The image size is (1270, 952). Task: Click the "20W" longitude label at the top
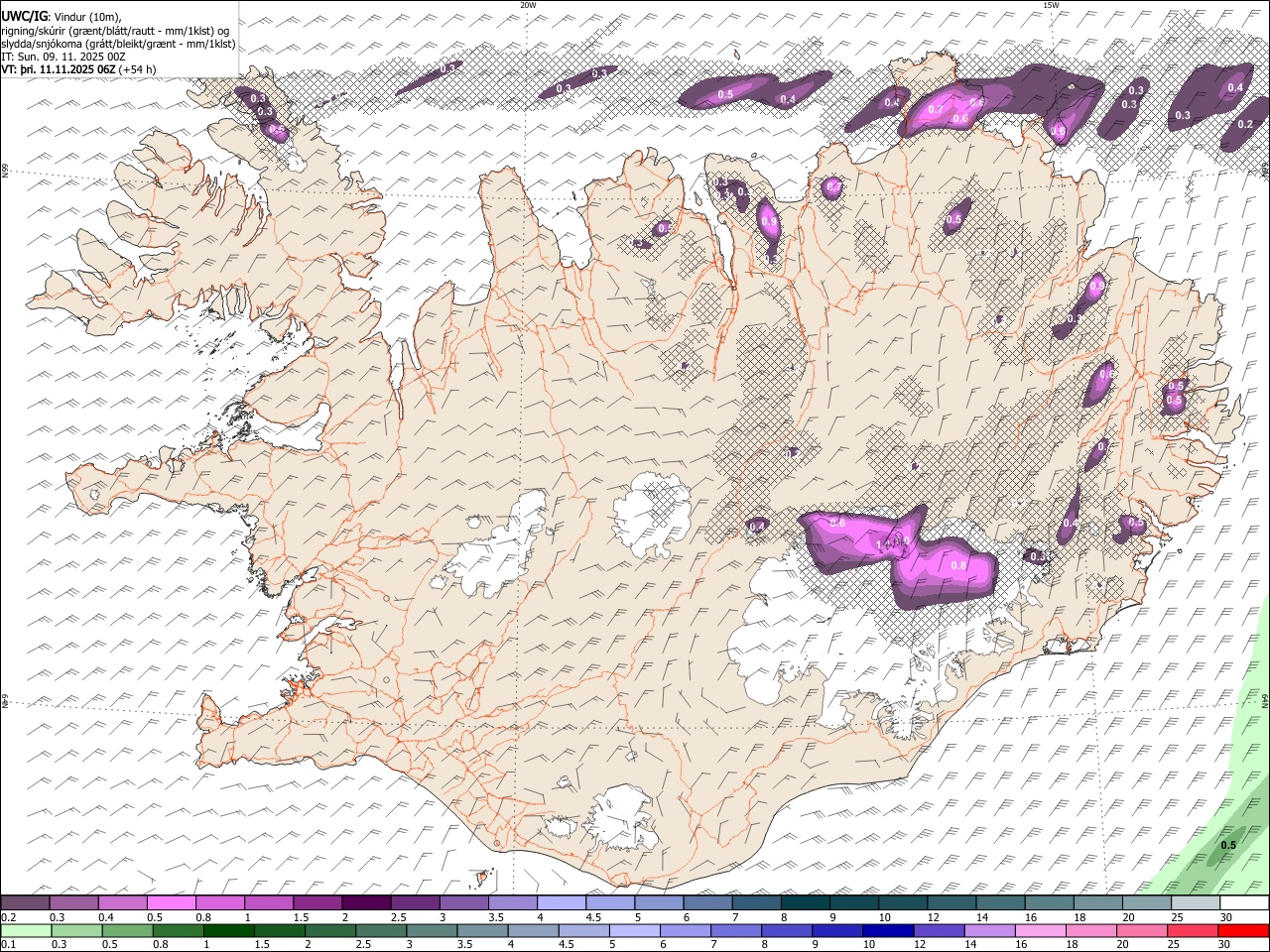coord(529,5)
